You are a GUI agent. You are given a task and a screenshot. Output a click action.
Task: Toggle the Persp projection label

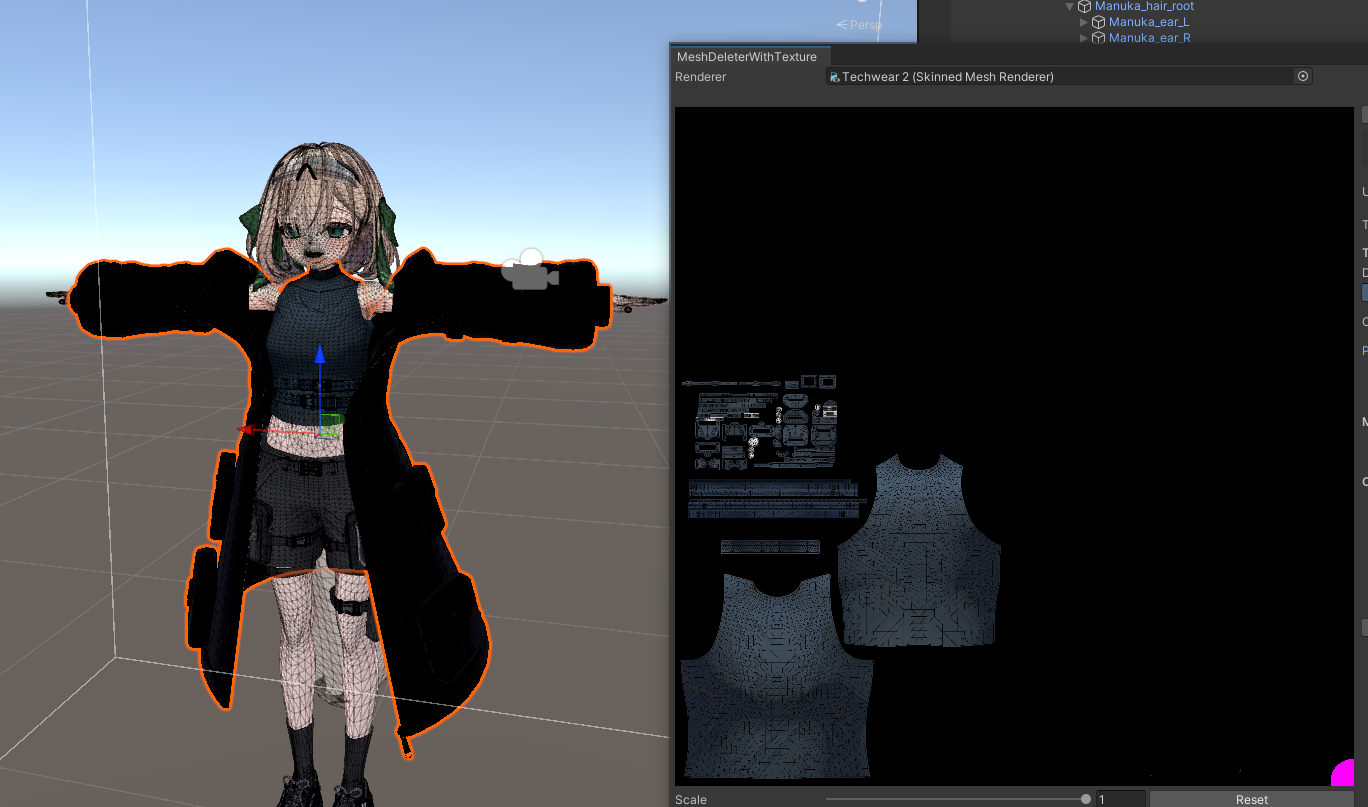pos(860,24)
